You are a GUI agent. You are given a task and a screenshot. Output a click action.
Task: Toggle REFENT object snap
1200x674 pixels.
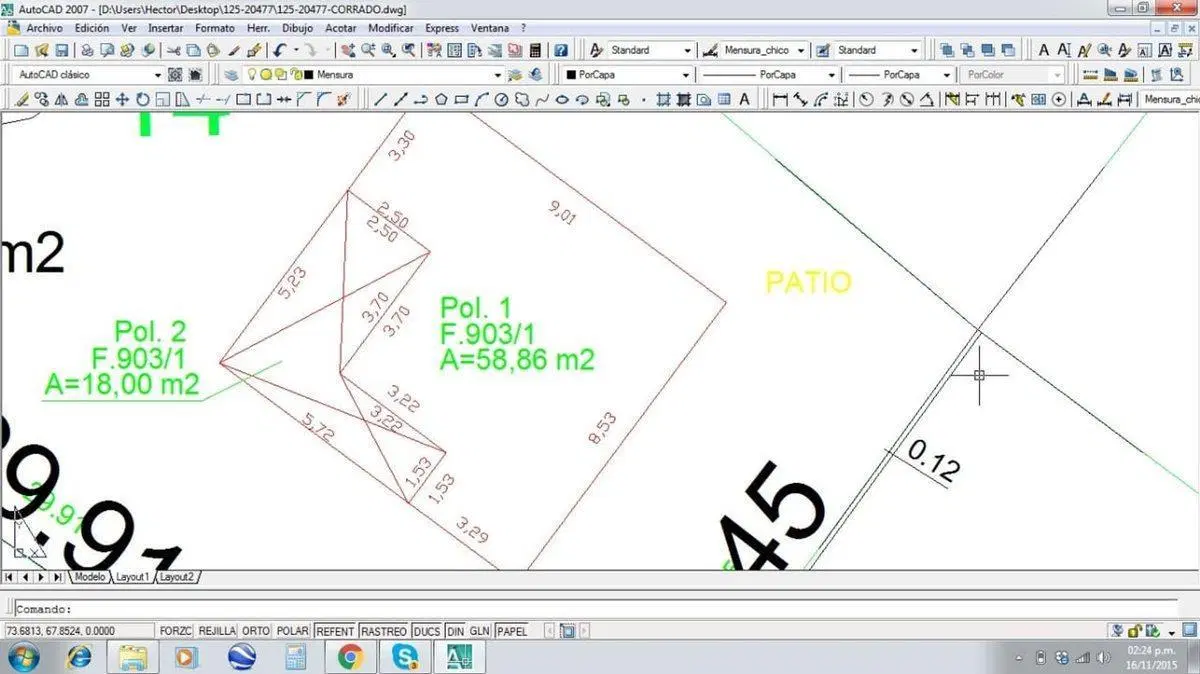335,631
